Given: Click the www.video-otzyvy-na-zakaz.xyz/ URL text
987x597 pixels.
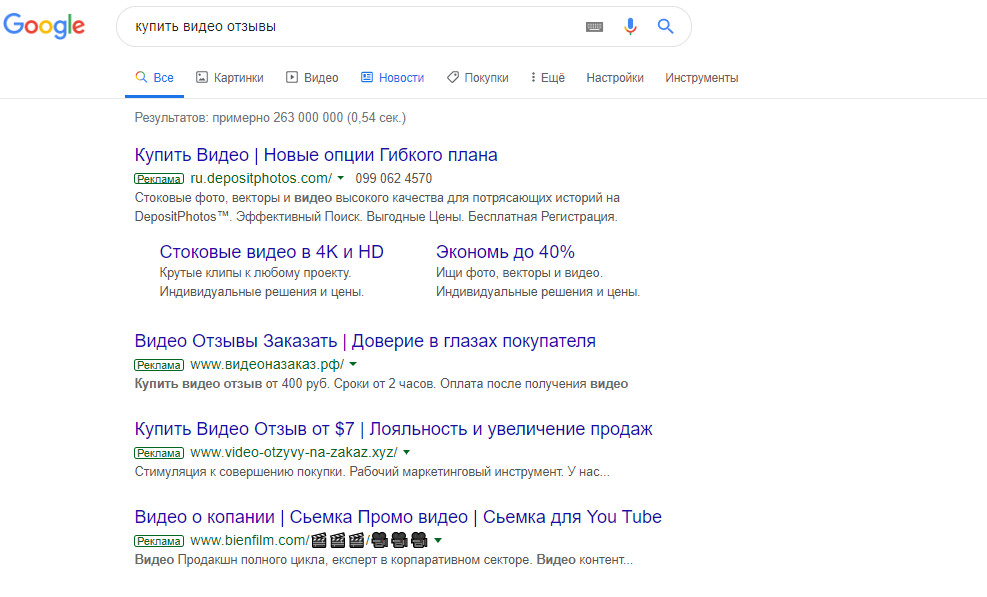Looking at the screenshot, I should (294, 452).
